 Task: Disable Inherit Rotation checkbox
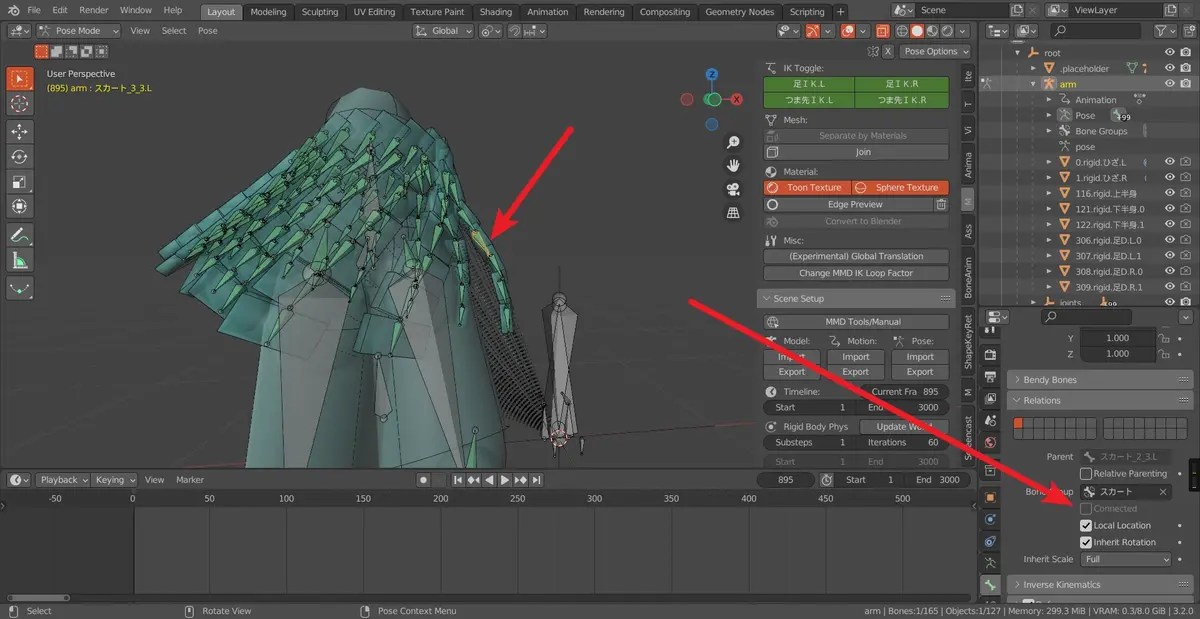1086,542
